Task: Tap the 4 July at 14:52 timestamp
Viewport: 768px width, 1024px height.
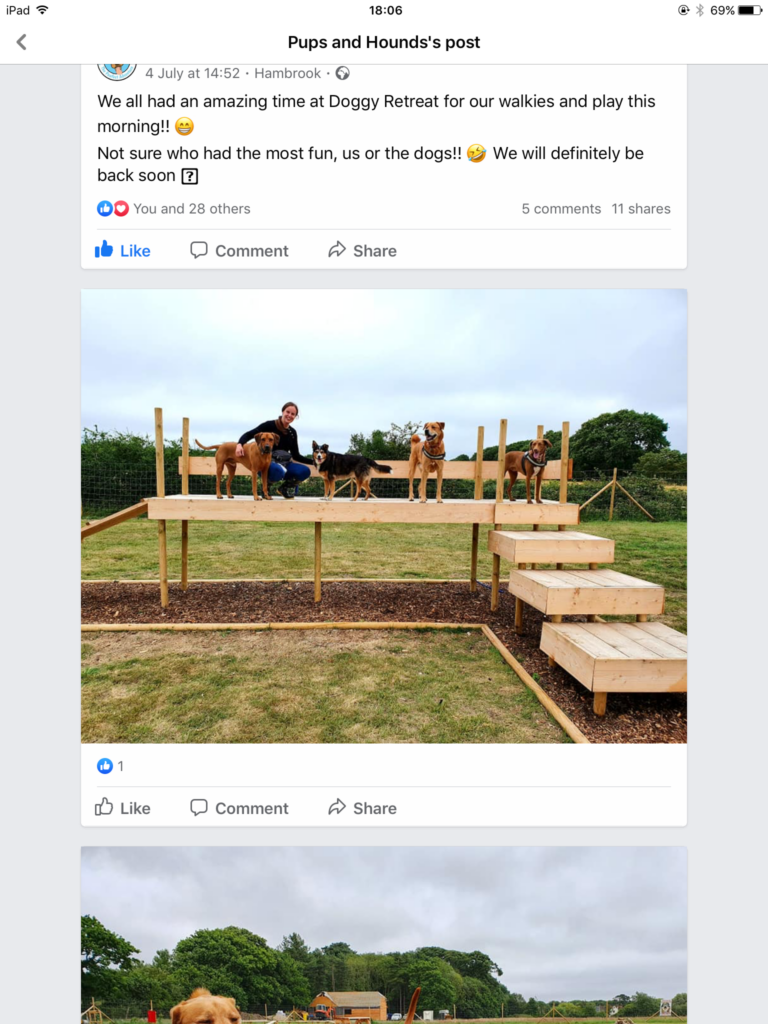Action: pos(192,73)
